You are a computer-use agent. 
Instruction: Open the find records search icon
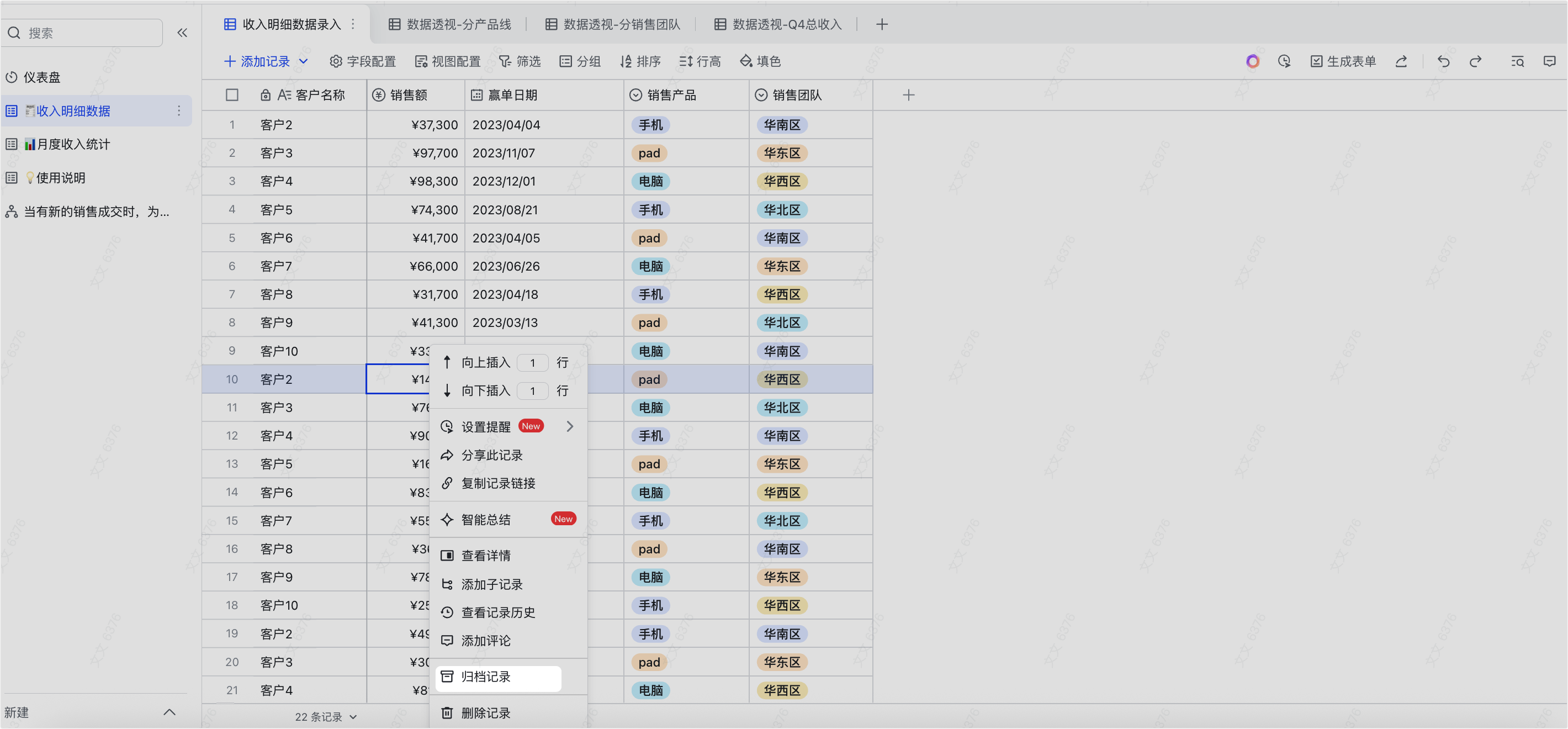point(1517,61)
